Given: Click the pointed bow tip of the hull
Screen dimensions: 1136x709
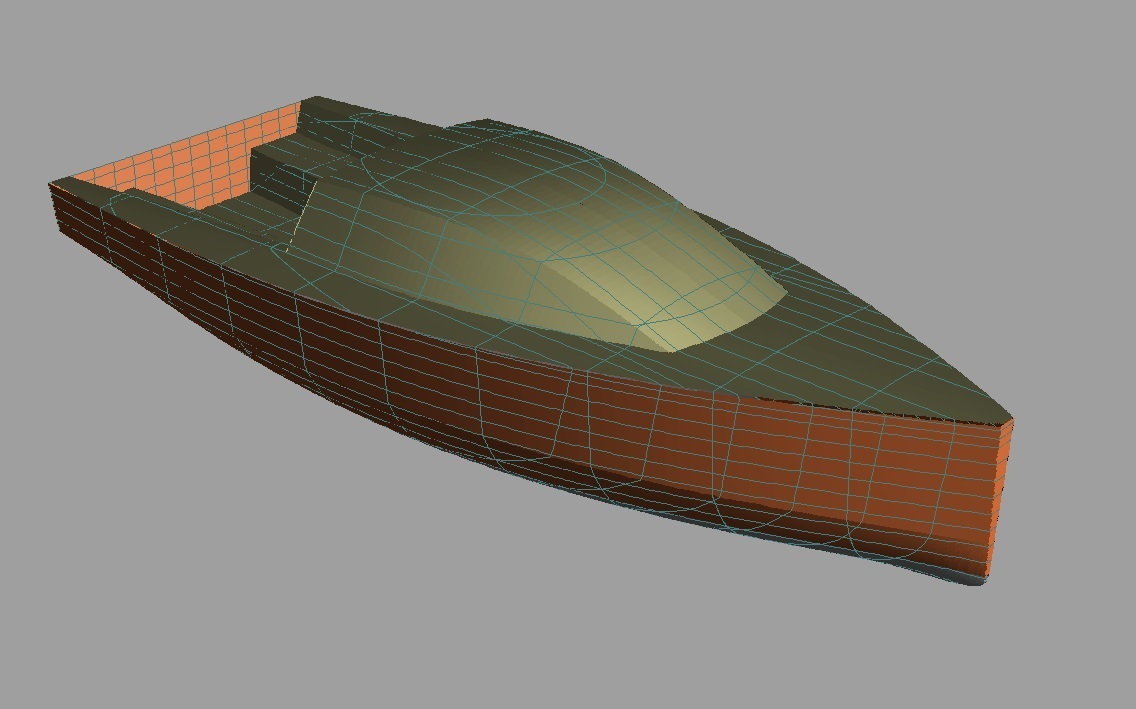Looking at the screenshot, I should point(1008,421).
